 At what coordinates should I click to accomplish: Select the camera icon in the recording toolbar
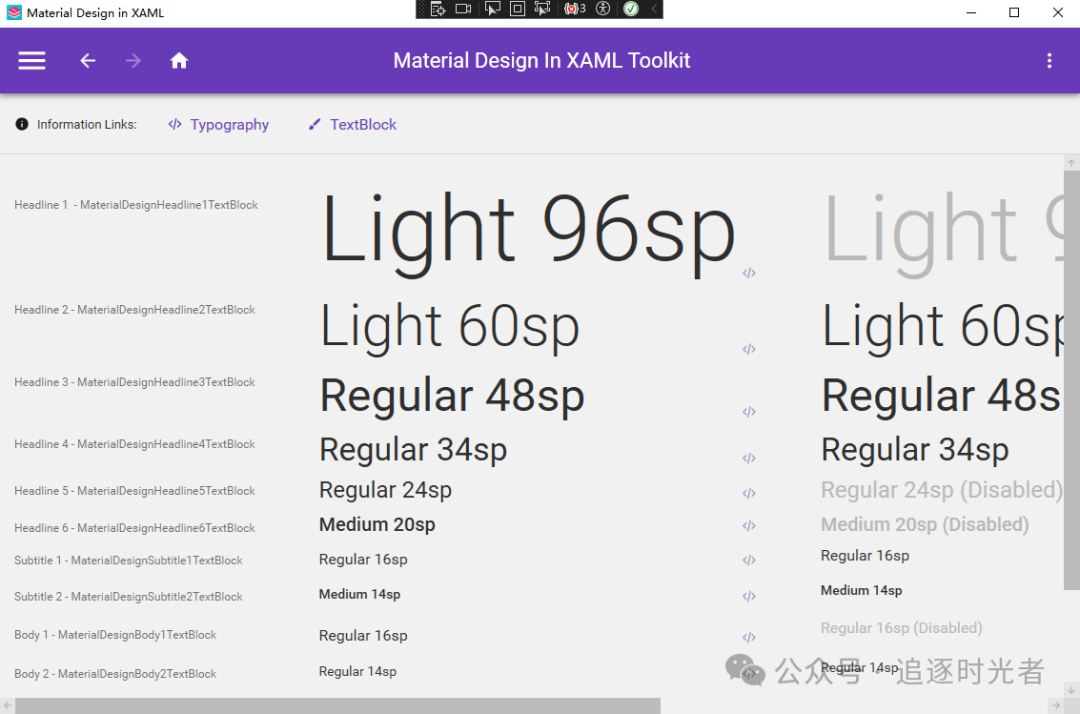(x=463, y=8)
